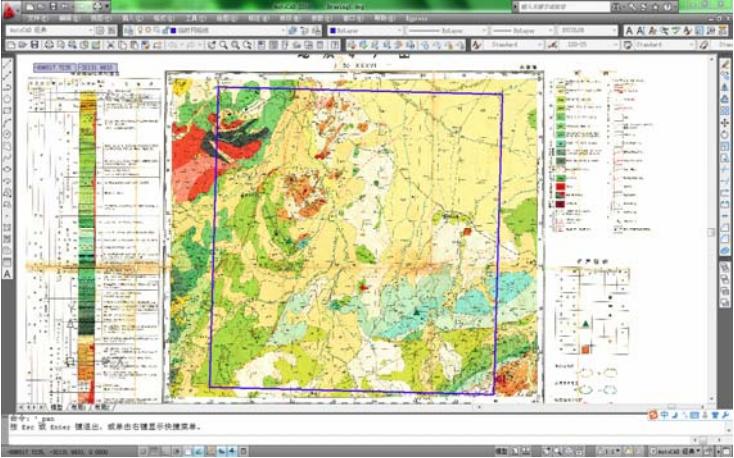Select the Rotate tool in Modify toolbar

pos(725,134)
